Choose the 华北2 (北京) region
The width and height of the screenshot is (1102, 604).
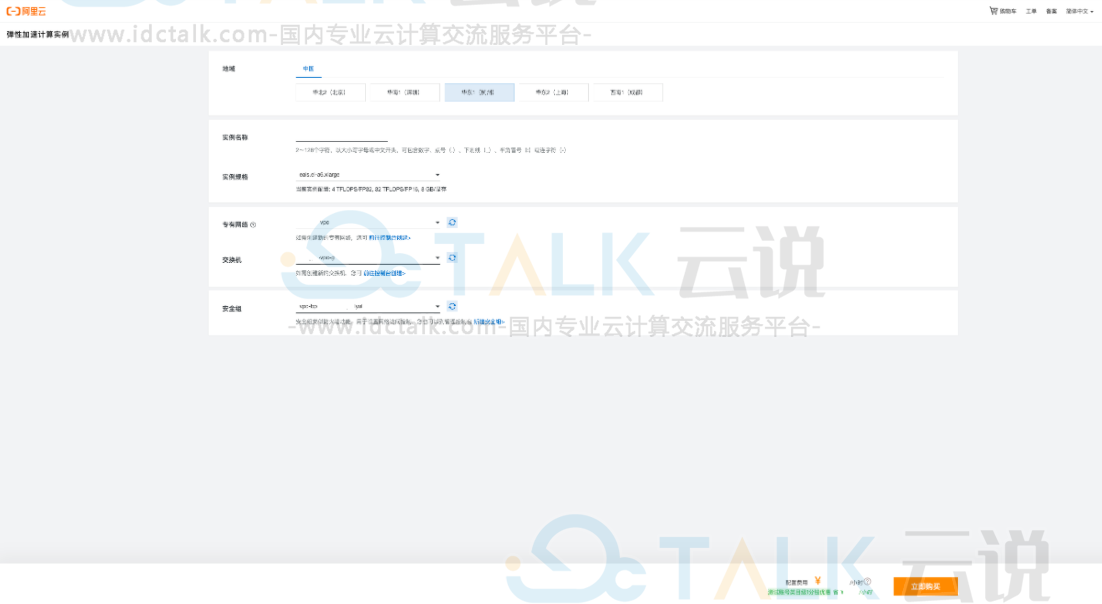coord(330,92)
